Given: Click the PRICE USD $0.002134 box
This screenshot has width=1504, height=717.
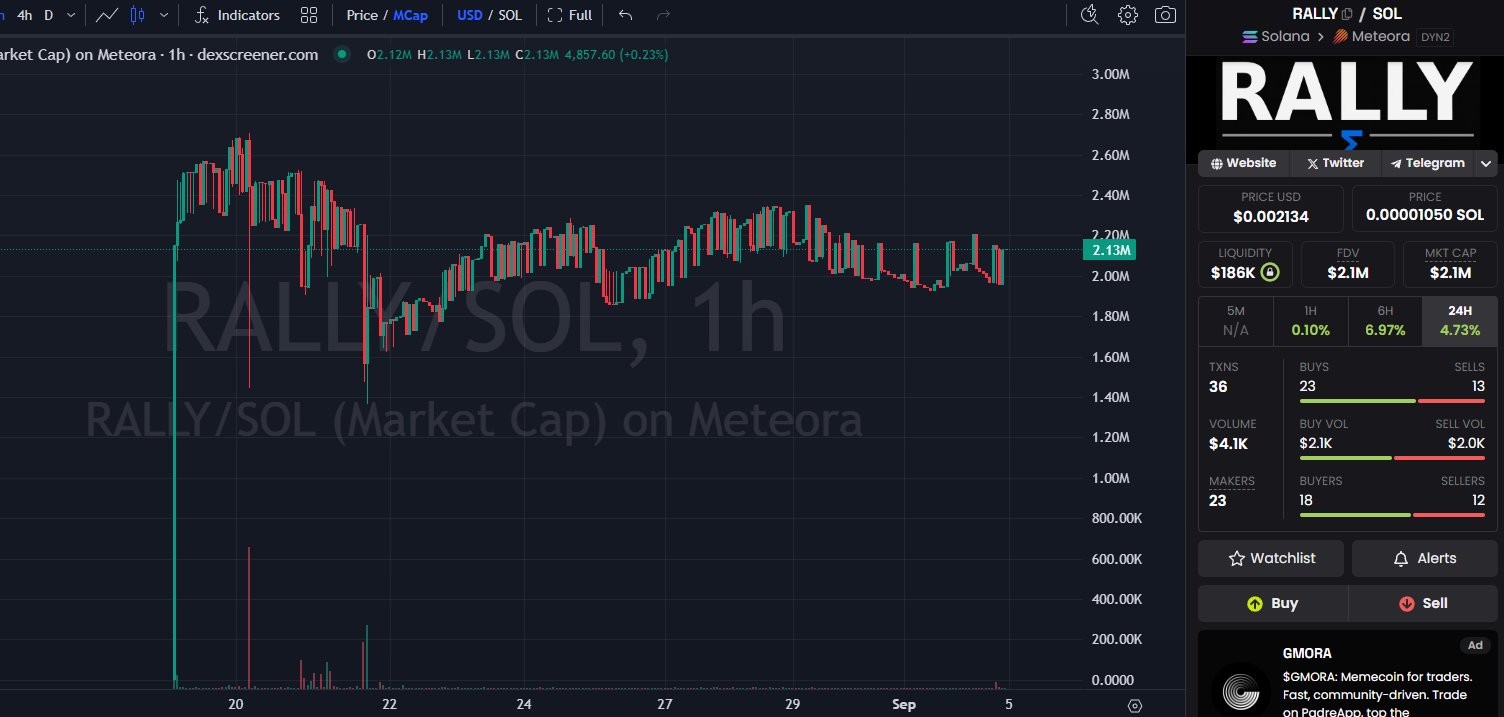Looking at the screenshot, I should 1271,208.
